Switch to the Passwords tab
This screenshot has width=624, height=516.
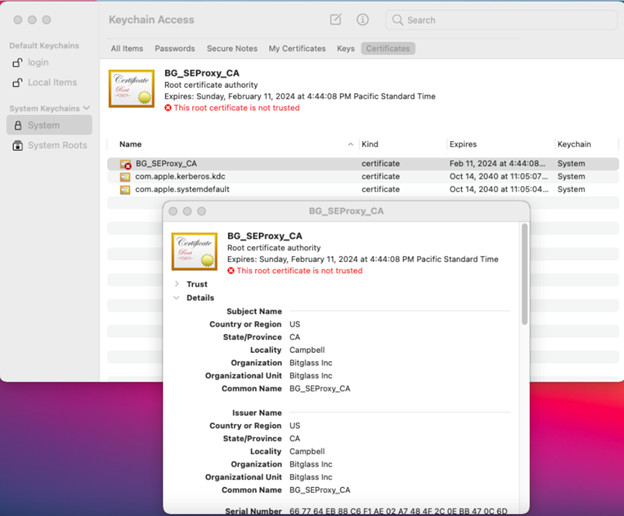click(175, 48)
